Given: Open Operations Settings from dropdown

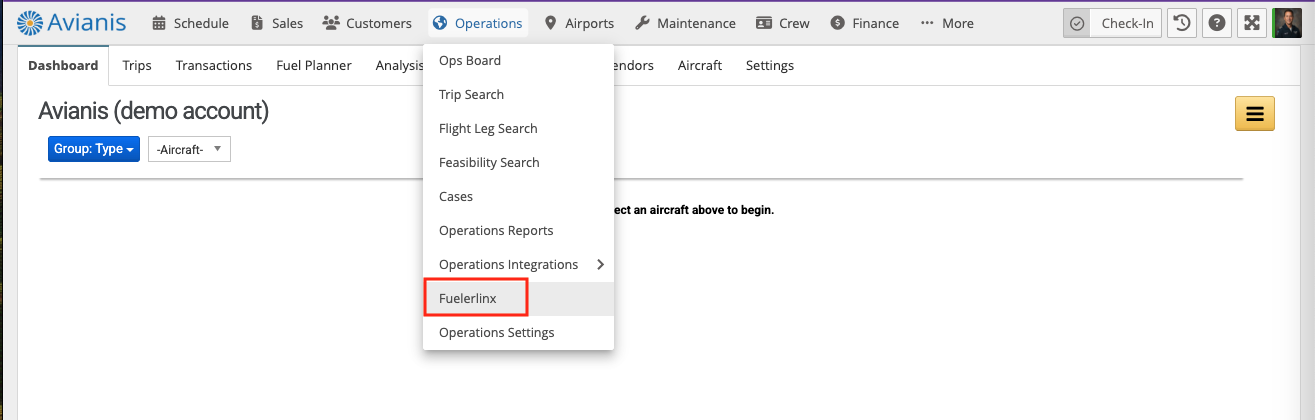Looking at the screenshot, I should point(496,333).
